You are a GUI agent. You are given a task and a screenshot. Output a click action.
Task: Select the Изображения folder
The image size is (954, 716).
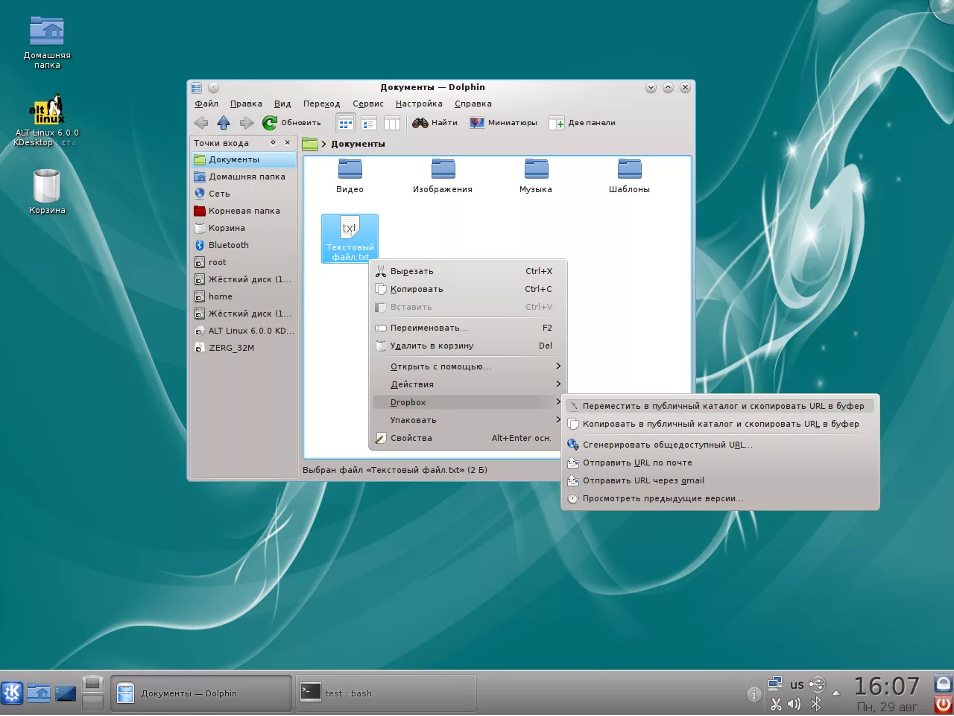tap(443, 176)
